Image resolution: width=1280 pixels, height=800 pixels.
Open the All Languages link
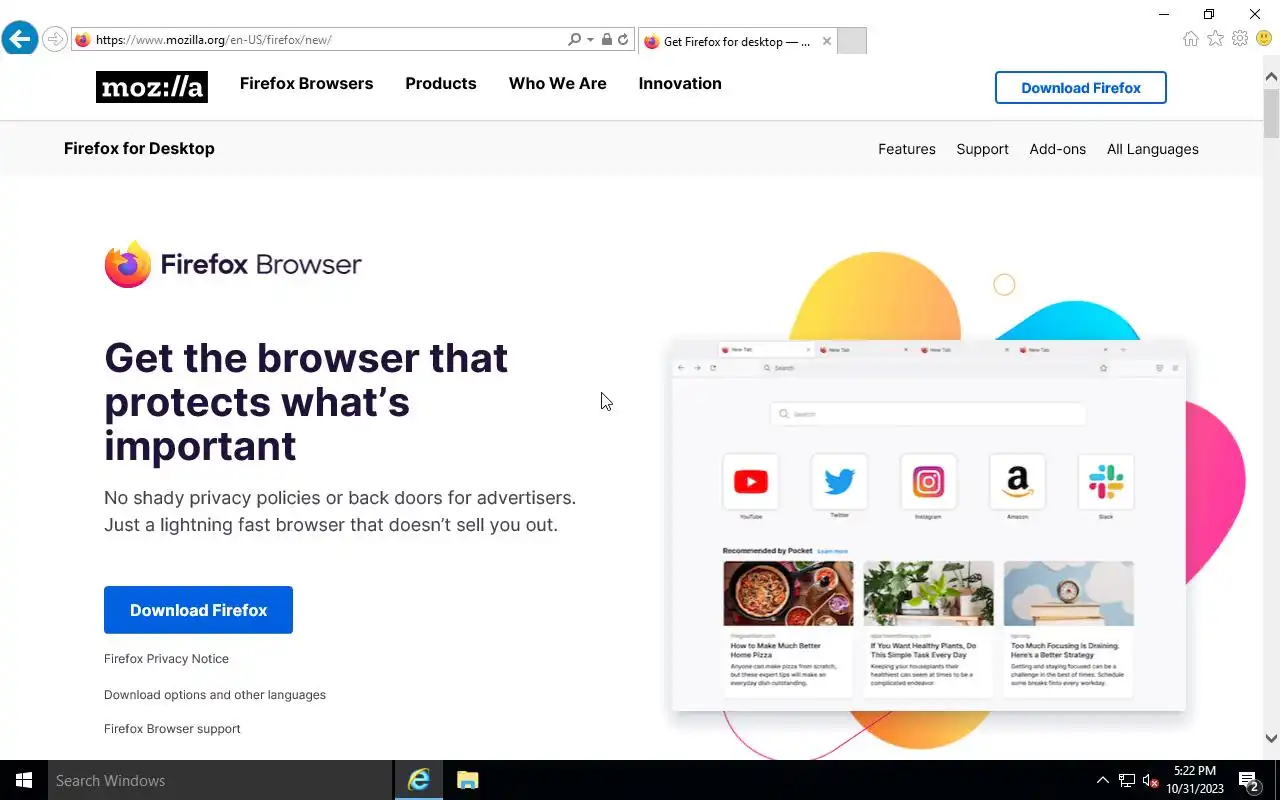pyautogui.click(x=1153, y=149)
